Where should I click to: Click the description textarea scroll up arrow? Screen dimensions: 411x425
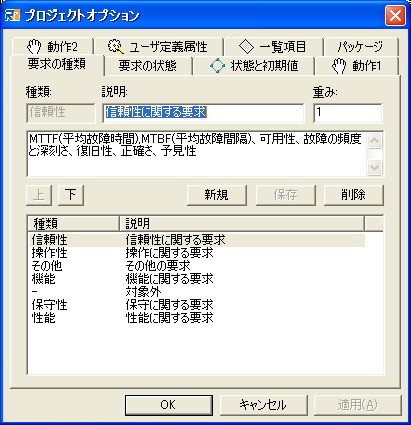click(x=374, y=140)
